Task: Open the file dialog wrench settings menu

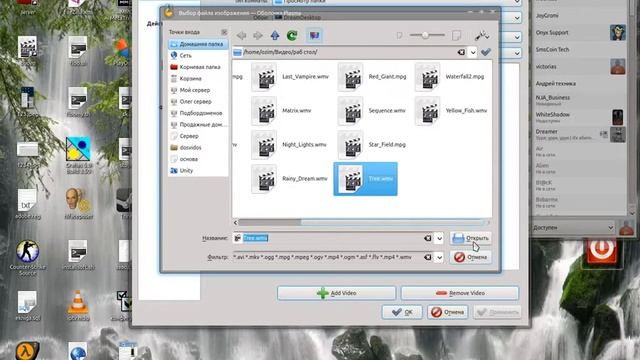Action: [482, 36]
